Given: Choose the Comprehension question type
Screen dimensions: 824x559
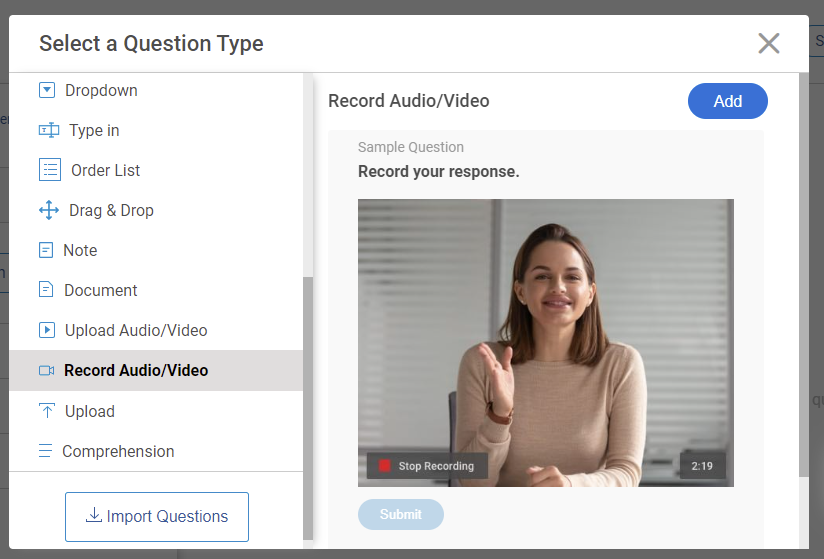Looking at the screenshot, I should click(118, 451).
